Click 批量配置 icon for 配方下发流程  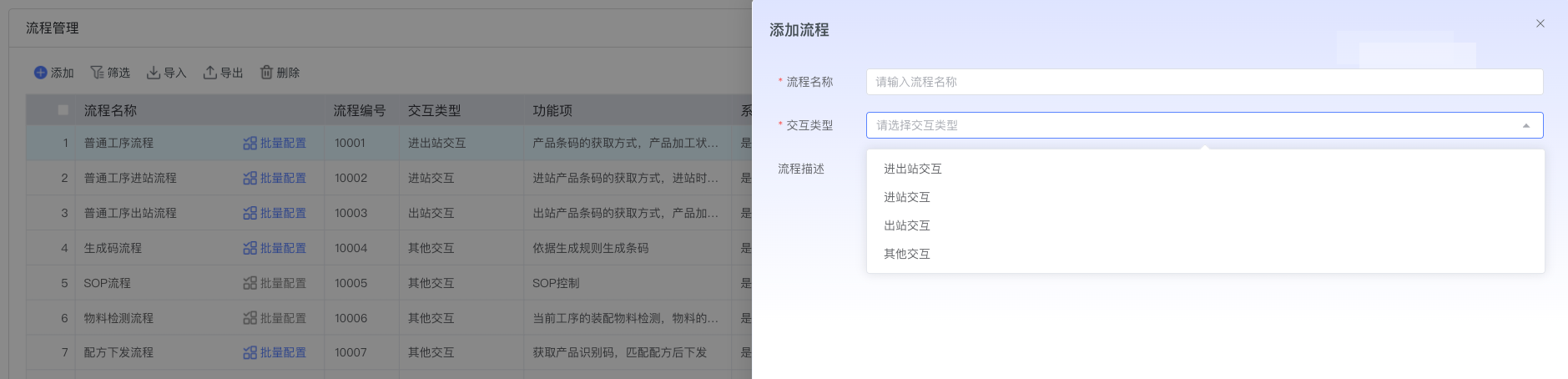tap(250, 353)
